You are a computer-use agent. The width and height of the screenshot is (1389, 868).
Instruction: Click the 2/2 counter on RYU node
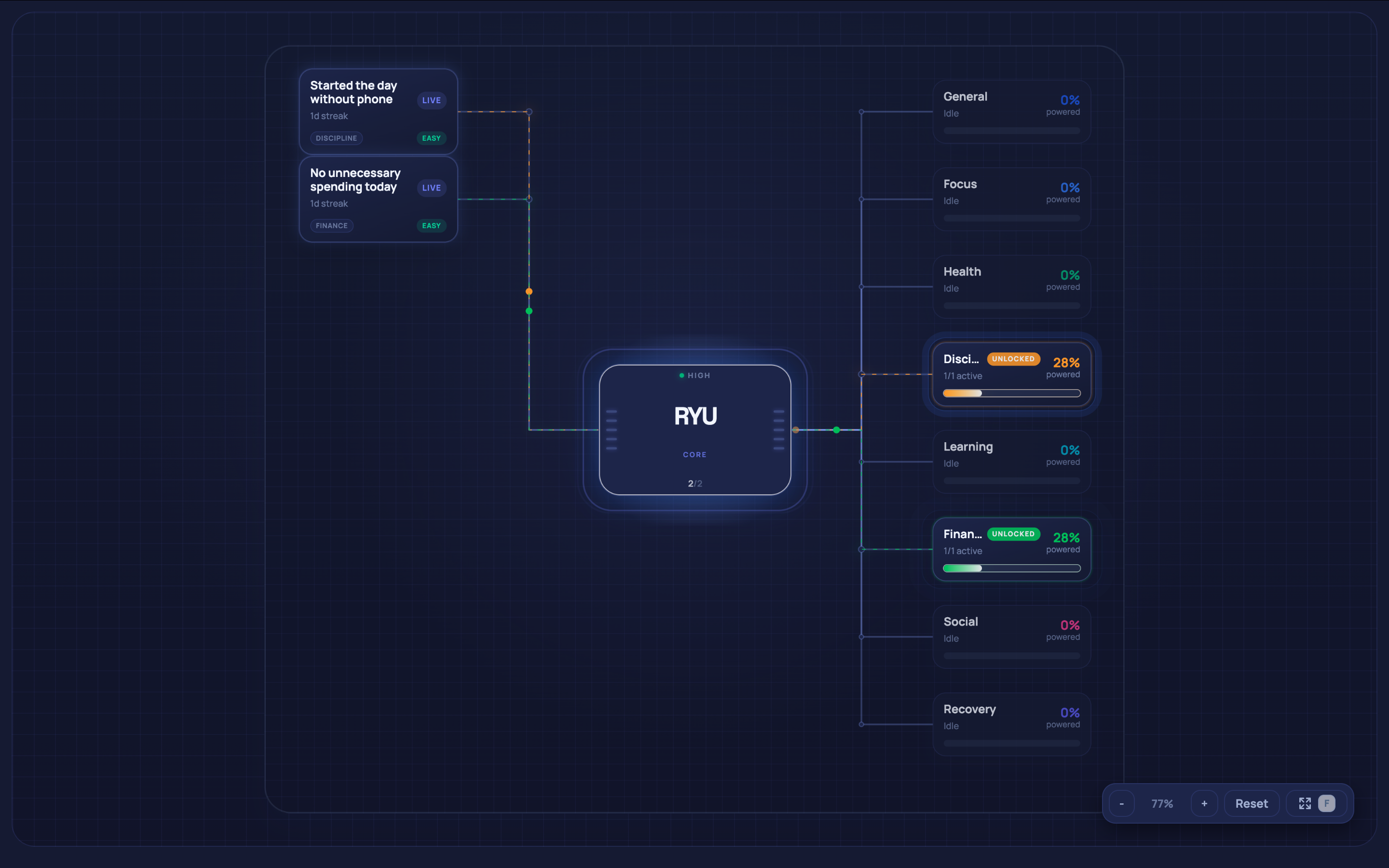[695, 483]
